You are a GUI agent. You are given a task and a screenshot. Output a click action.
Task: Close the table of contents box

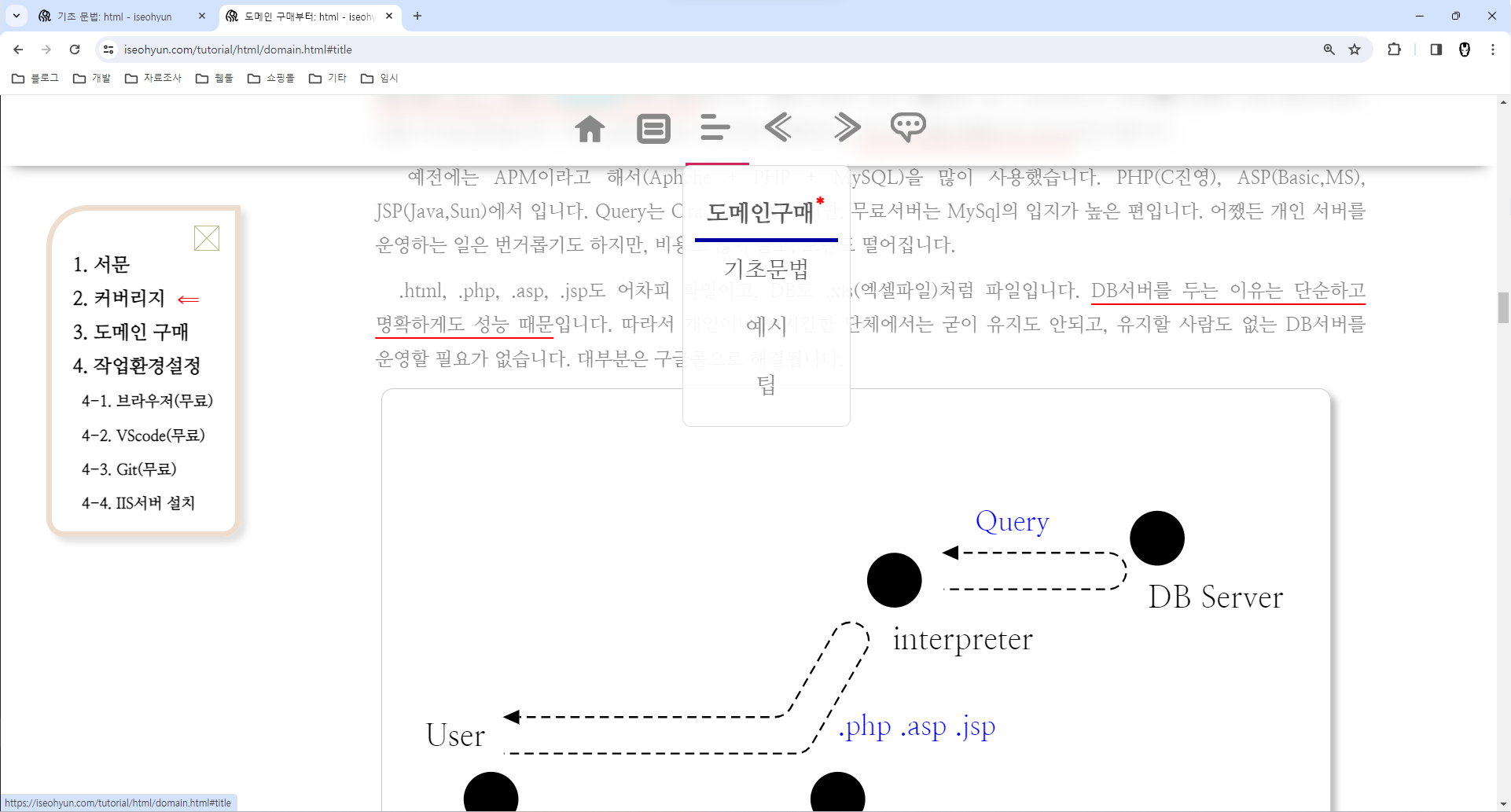(x=207, y=238)
